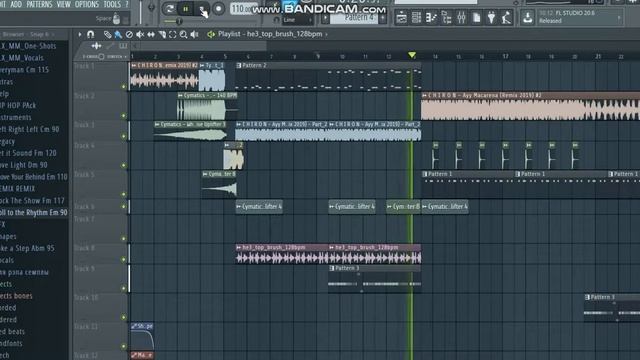Mute Track 10 via its green dot
Viewport: 640px width, 360px height.
(x=124, y=317)
